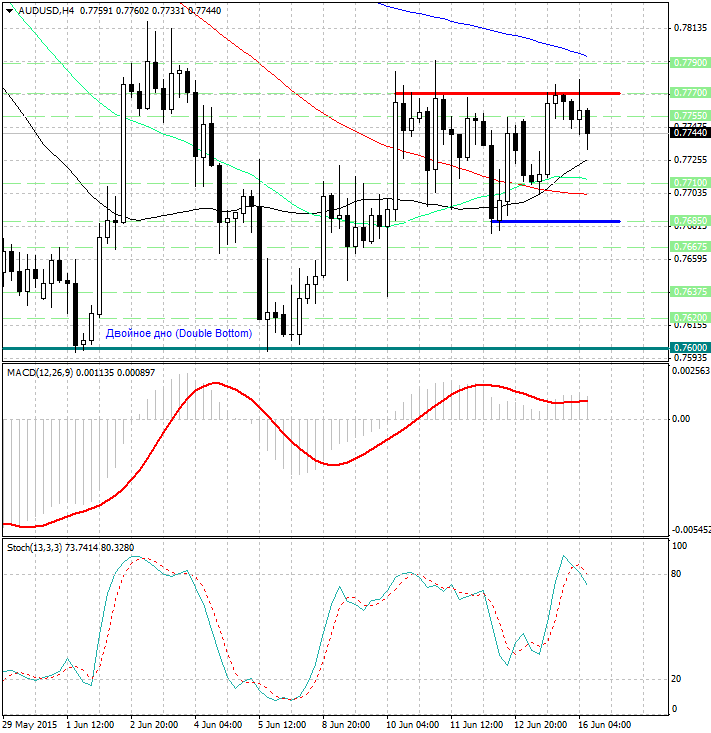The height and width of the screenshot is (733, 711).
Task: Click the MACD scale value -0.005452
Action: pos(691,530)
